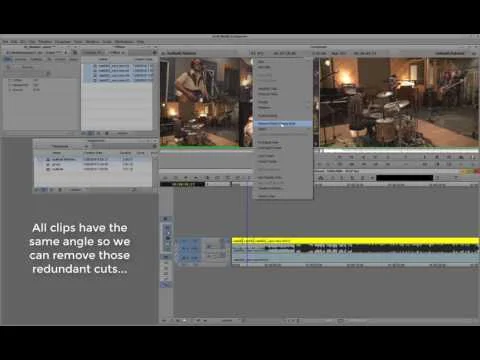
Task: Open the Marketplace menu
Action: (x=124, y=42)
